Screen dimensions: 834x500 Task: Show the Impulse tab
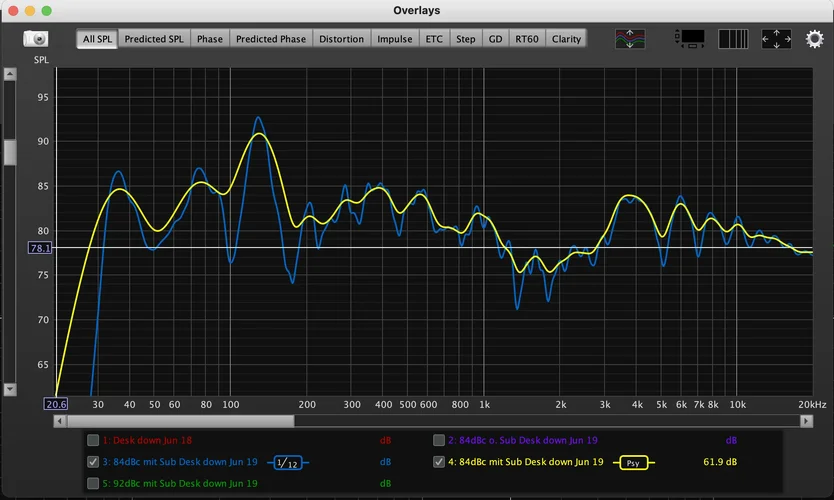tap(394, 39)
